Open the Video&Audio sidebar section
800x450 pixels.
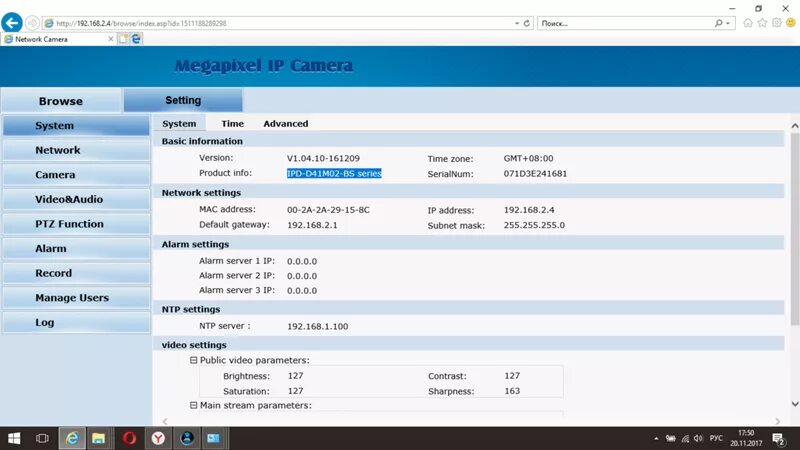tap(76, 199)
